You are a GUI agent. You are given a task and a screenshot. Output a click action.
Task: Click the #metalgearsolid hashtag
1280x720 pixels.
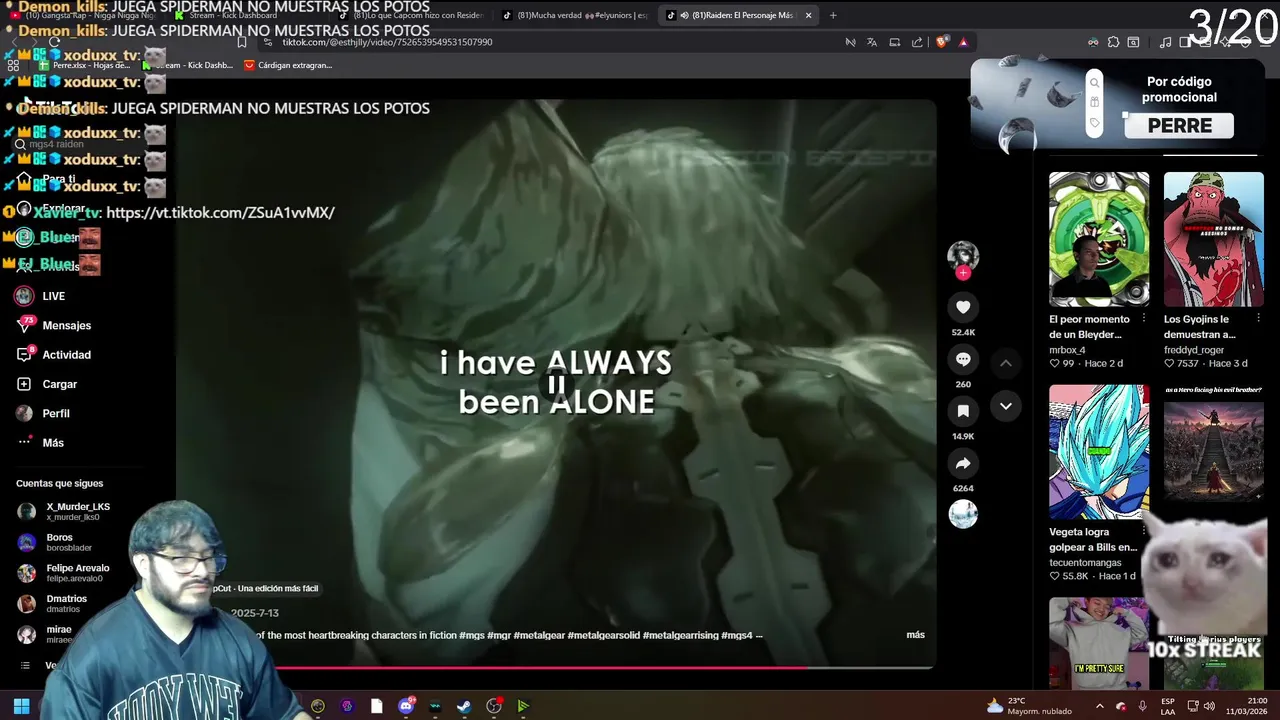pyautogui.click(x=603, y=635)
